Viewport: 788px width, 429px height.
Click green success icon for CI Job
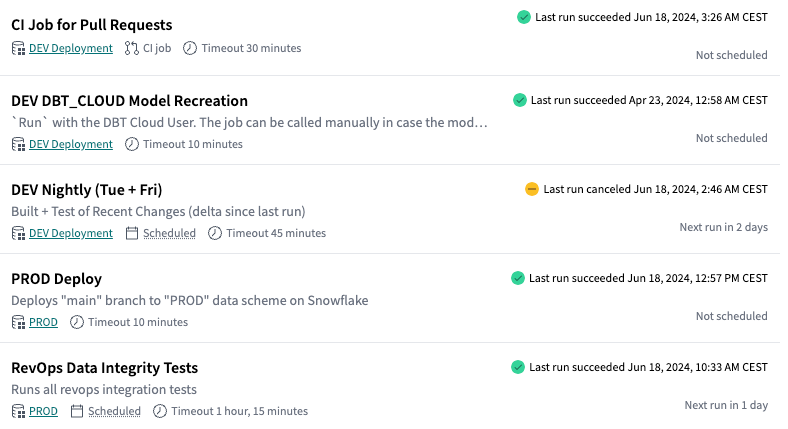point(524,17)
